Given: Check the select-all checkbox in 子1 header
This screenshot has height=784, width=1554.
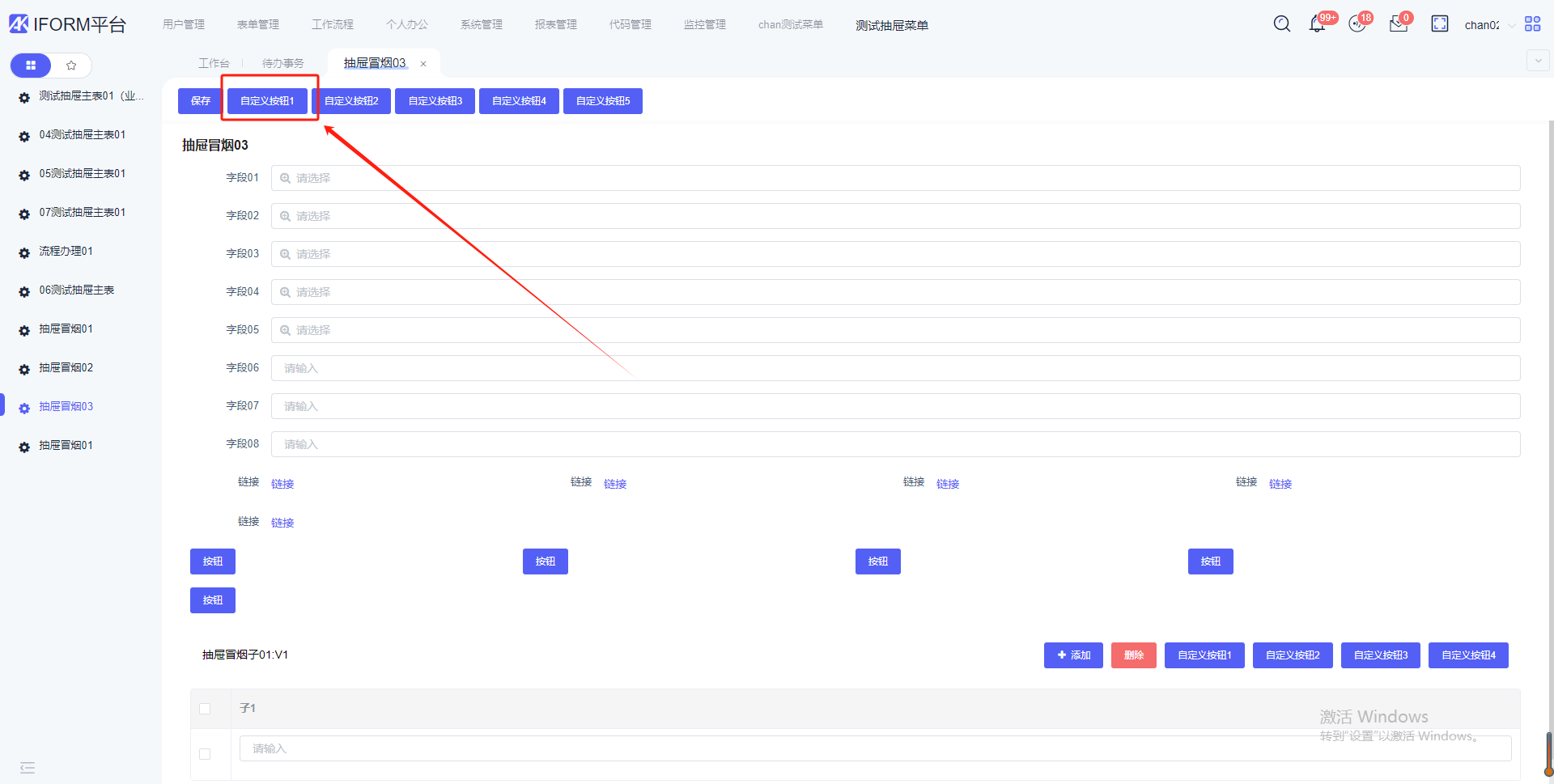Looking at the screenshot, I should [205, 709].
